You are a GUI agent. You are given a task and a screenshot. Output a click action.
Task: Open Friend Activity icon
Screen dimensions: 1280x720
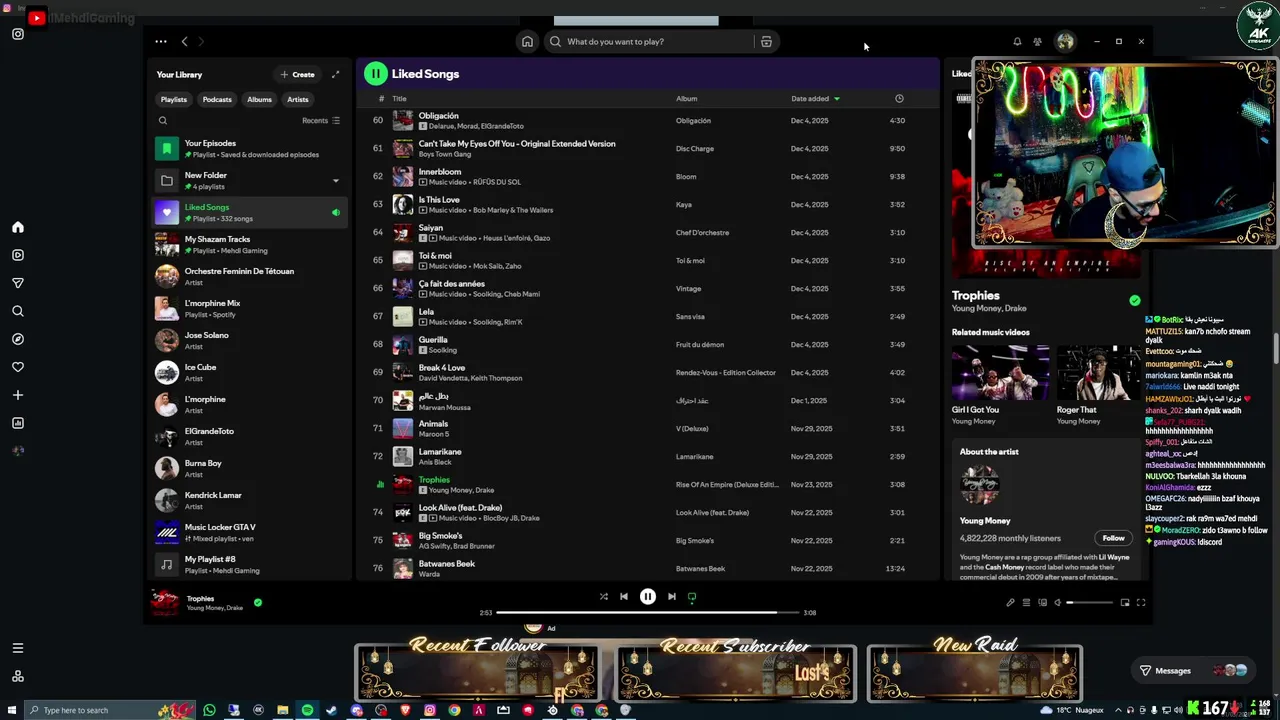1037,42
